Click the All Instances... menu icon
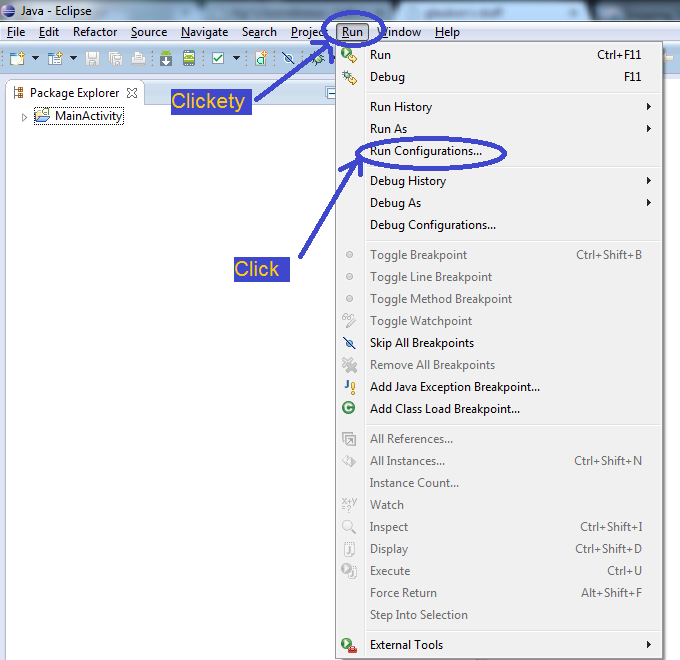The height and width of the screenshot is (660, 680). 349,461
